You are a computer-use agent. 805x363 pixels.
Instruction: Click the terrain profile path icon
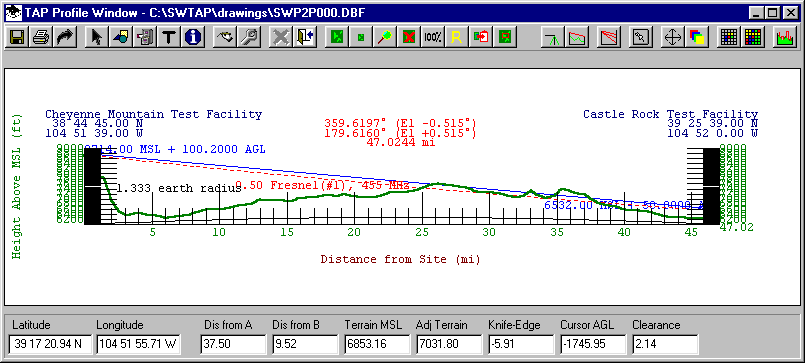[x=577, y=37]
